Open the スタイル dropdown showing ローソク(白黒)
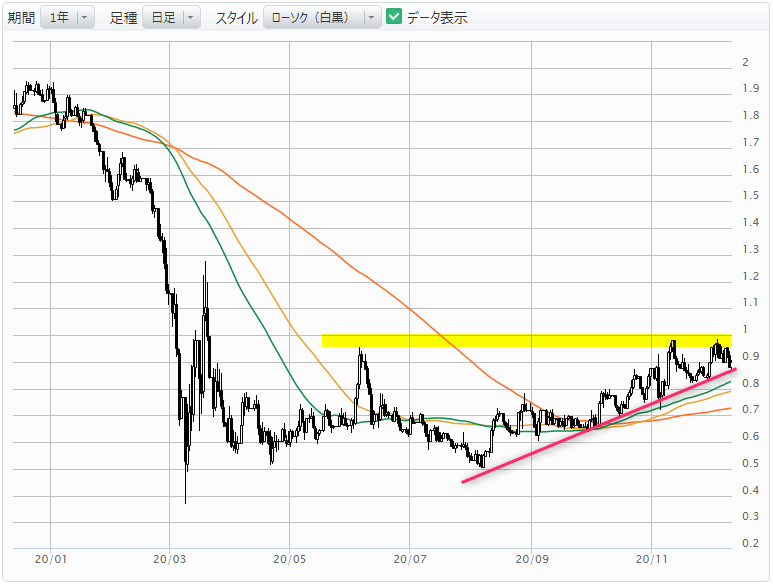 click(322, 18)
